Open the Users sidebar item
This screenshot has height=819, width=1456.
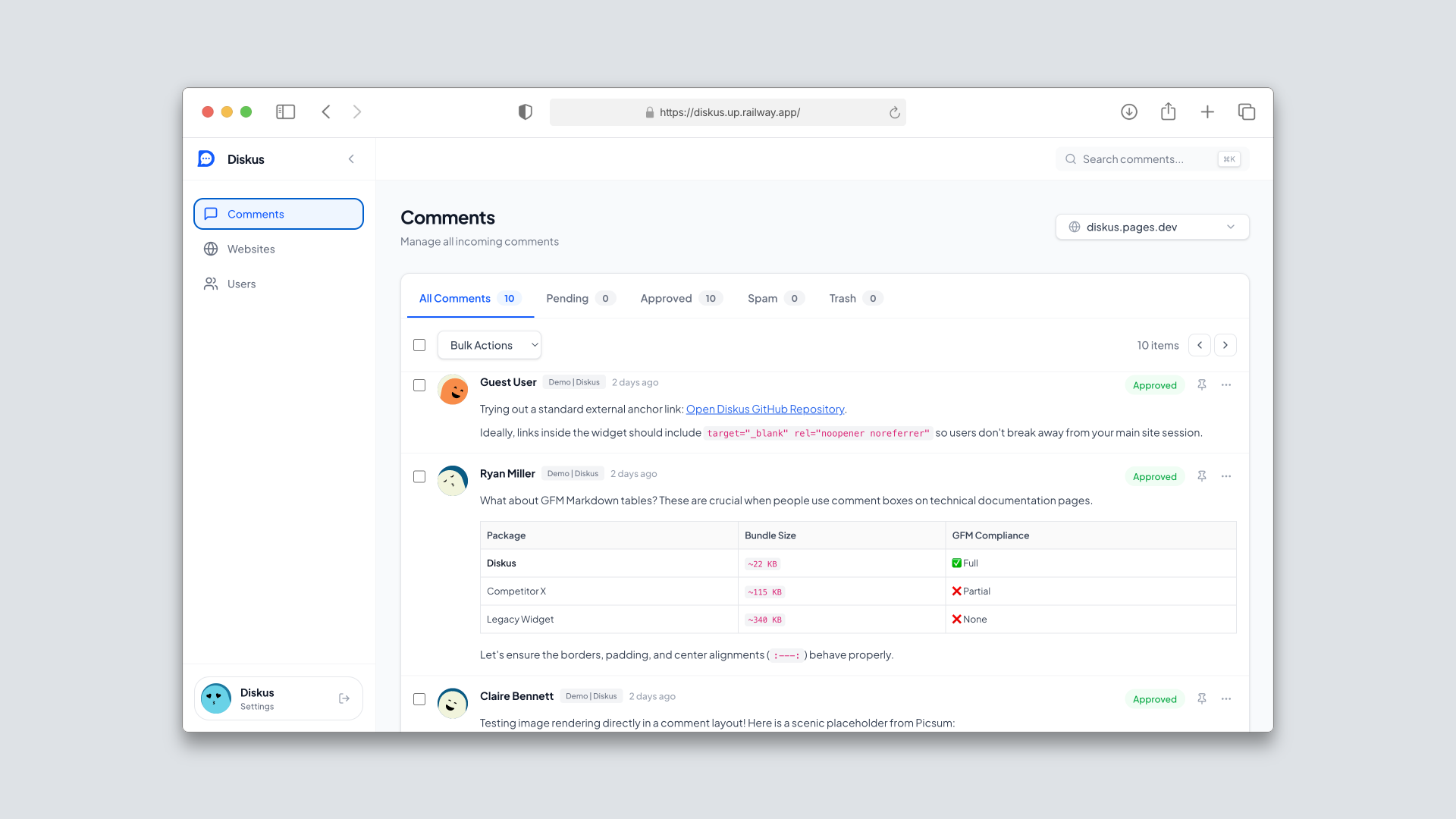coord(278,284)
